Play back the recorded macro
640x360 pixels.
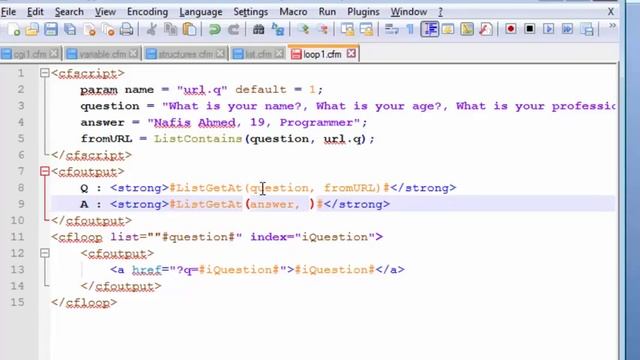[549, 29]
